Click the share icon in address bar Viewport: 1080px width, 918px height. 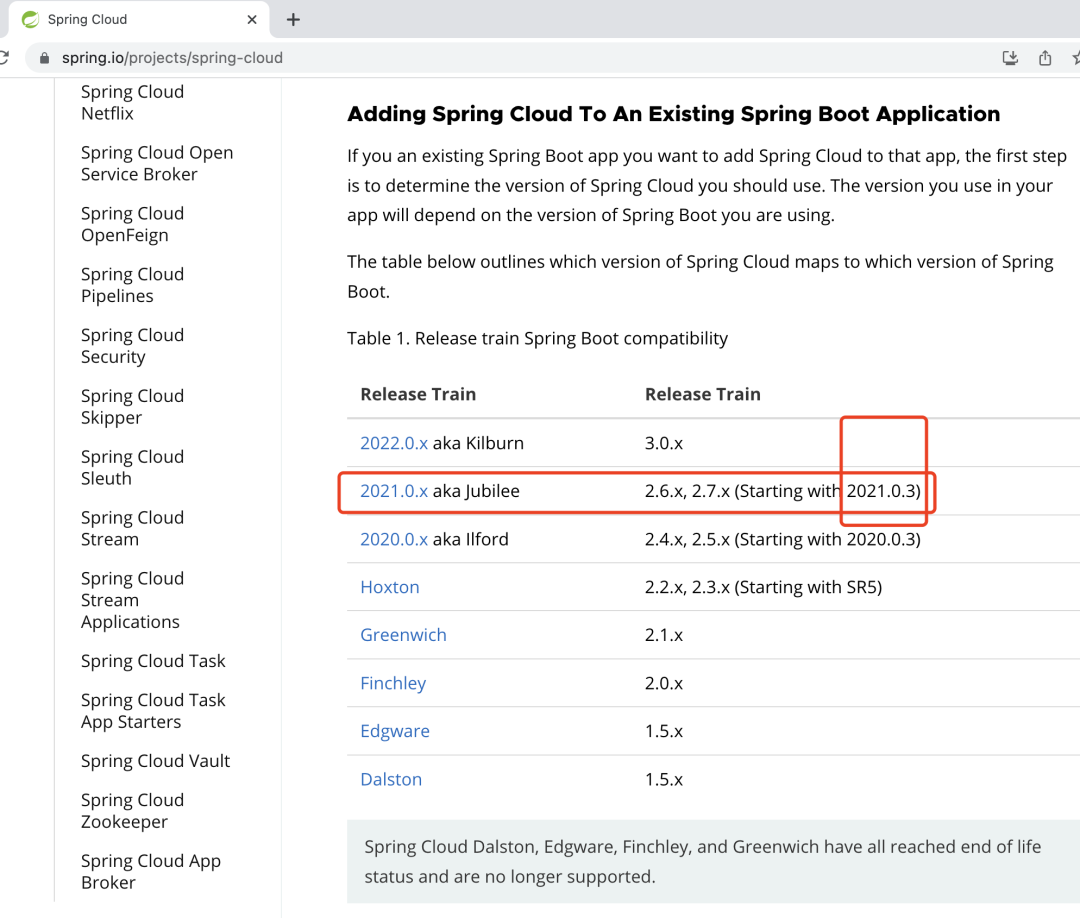tap(1045, 58)
